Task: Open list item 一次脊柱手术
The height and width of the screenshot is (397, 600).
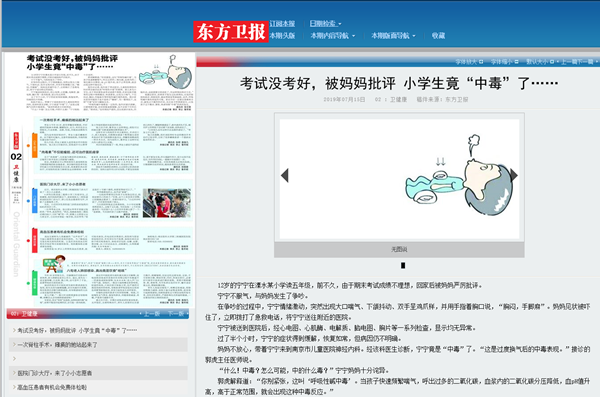Action: 57,345
